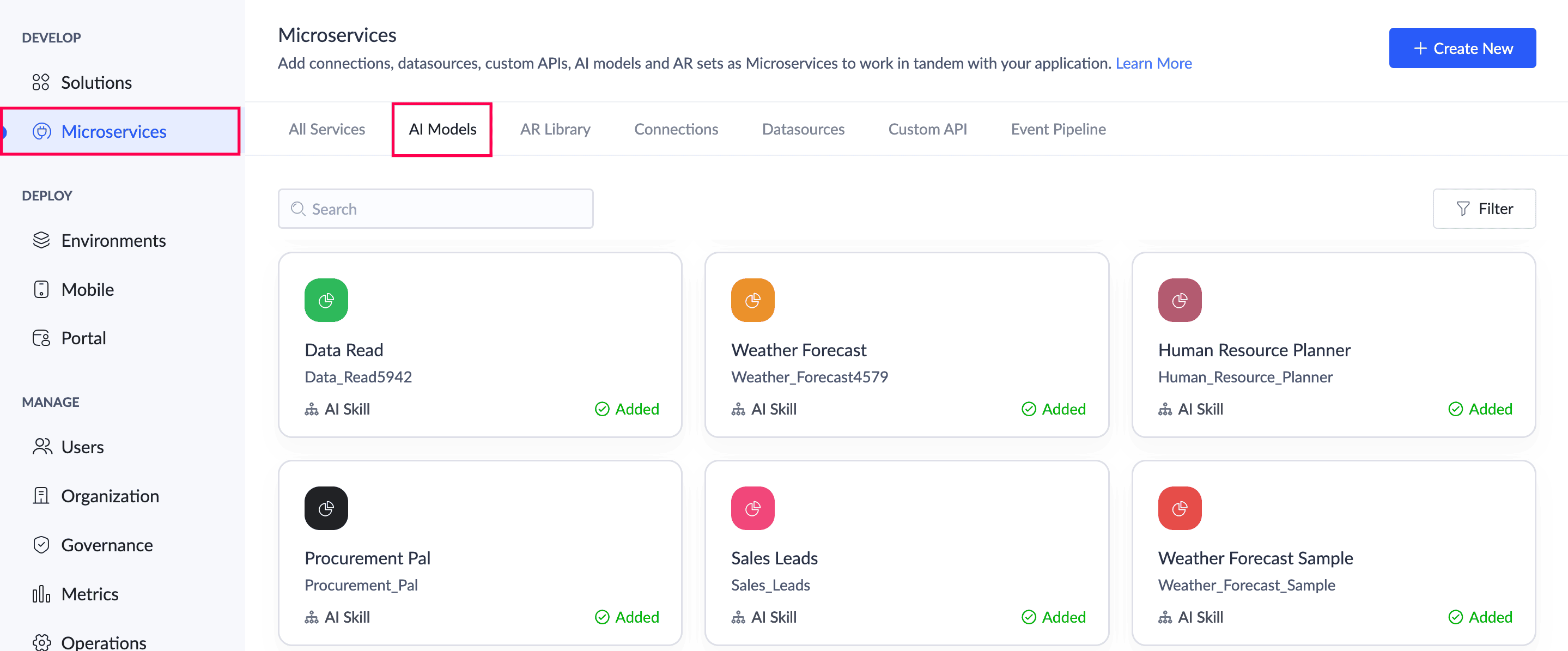
Task: Click the Data_Read5942 identifier text
Action: pyautogui.click(x=358, y=377)
